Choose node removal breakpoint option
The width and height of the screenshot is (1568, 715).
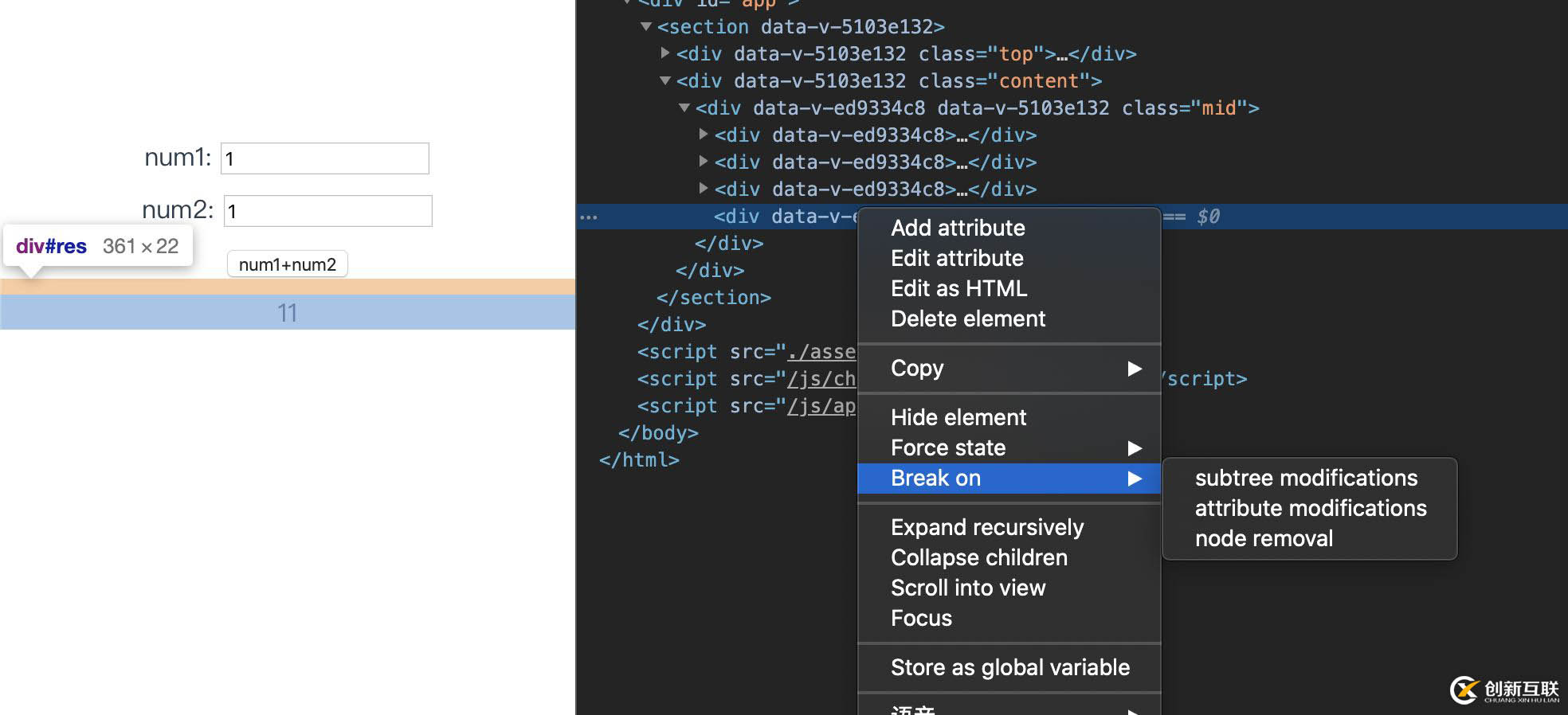[x=1264, y=538]
